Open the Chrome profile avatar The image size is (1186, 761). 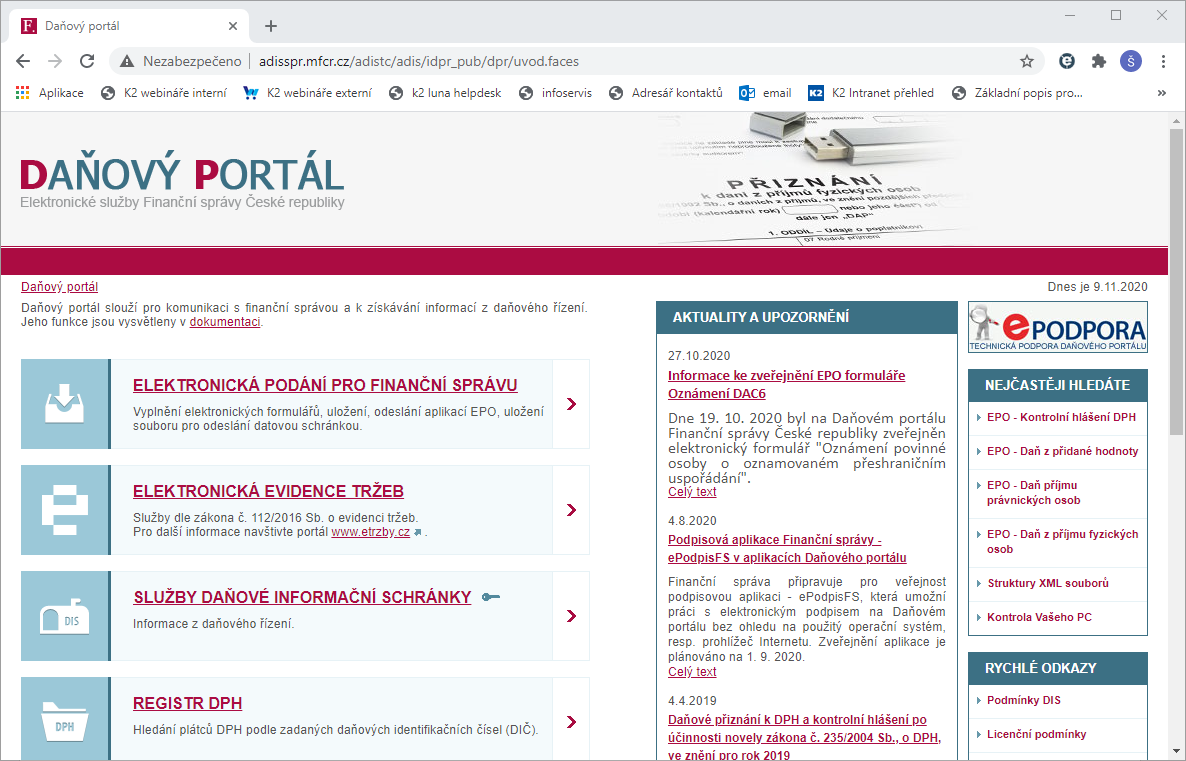pyautogui.click(x=1131, y=61)
